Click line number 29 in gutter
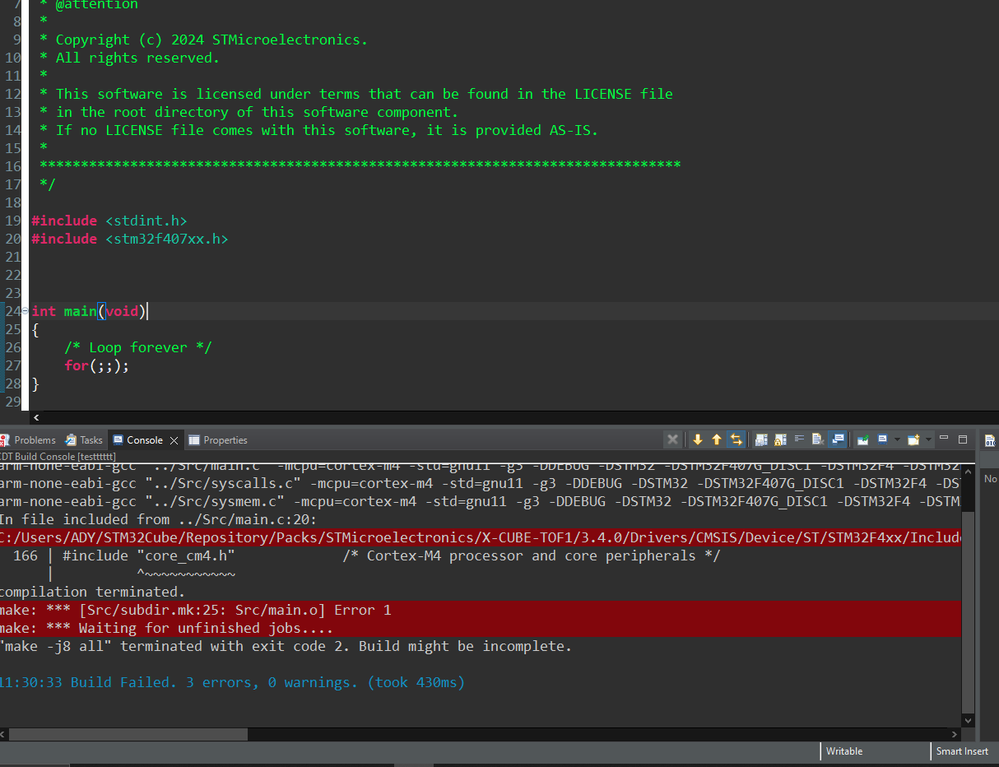The height and width of the screenshot is (767, 999). [13, 402]
